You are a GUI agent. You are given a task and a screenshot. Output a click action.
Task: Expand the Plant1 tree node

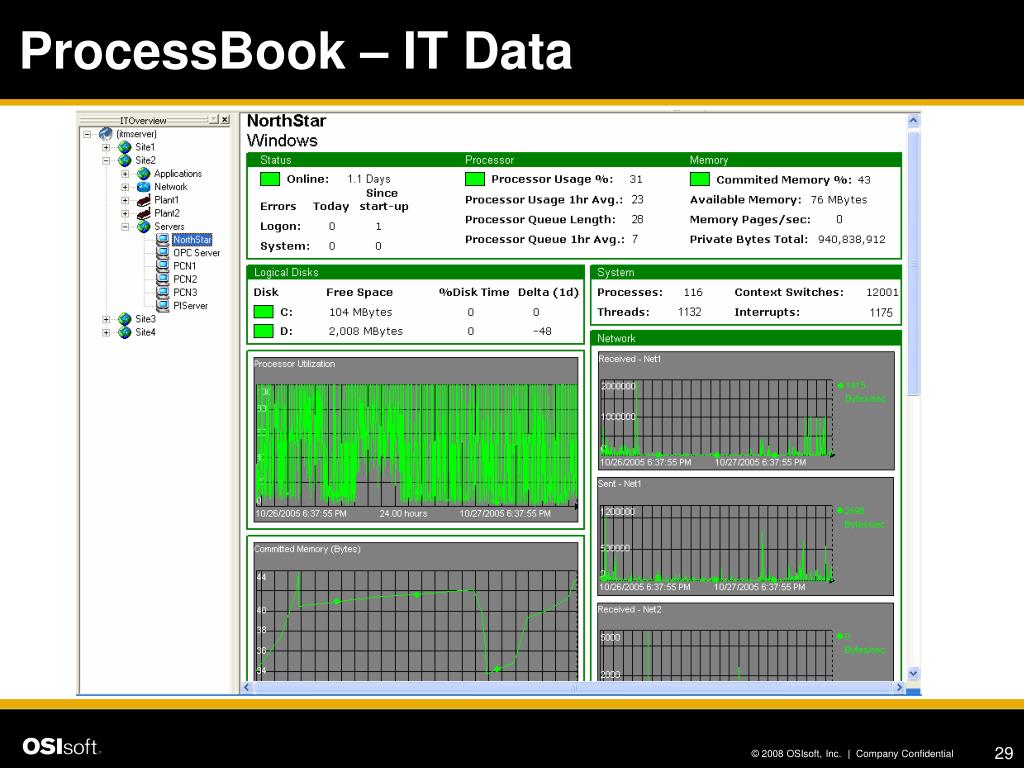click(x=125, y=200)
